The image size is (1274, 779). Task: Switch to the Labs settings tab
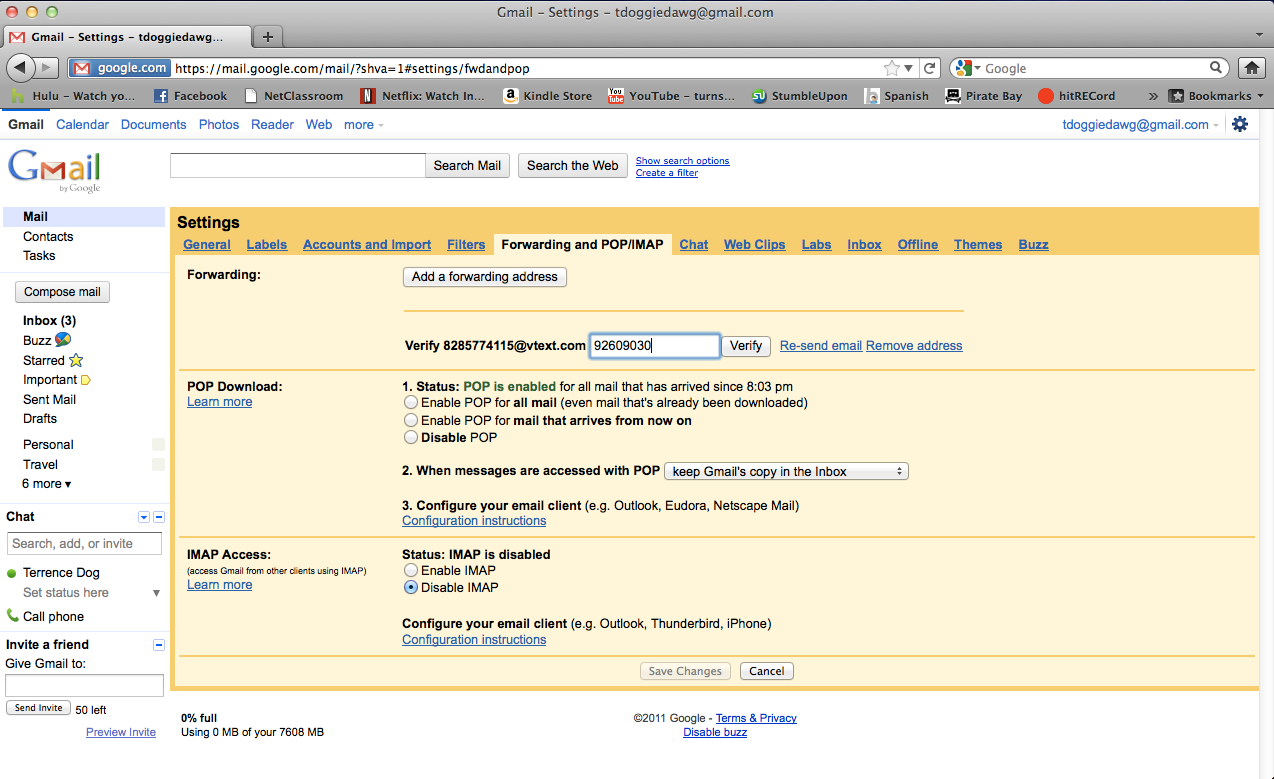(x=816, y=244)
